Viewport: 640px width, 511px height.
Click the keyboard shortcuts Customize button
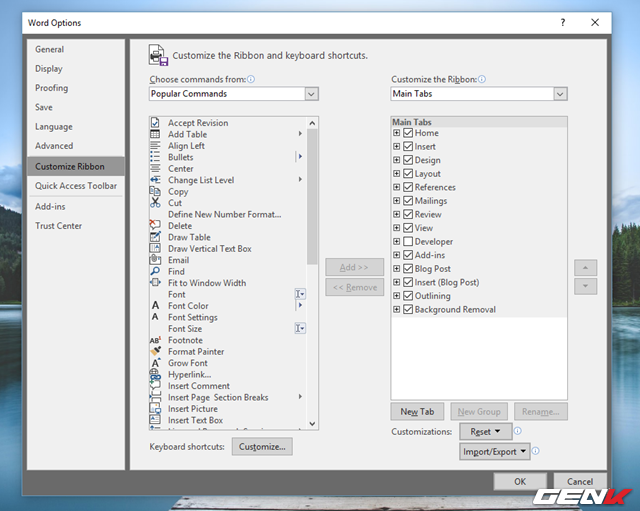click(262, 447)
